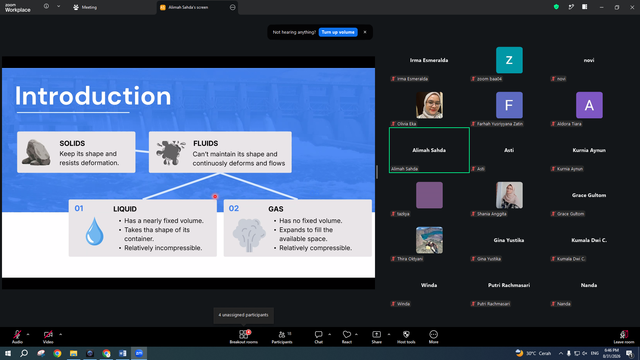
Task: Open File Explorer from taskbar
Action: [x=73, y=353]
